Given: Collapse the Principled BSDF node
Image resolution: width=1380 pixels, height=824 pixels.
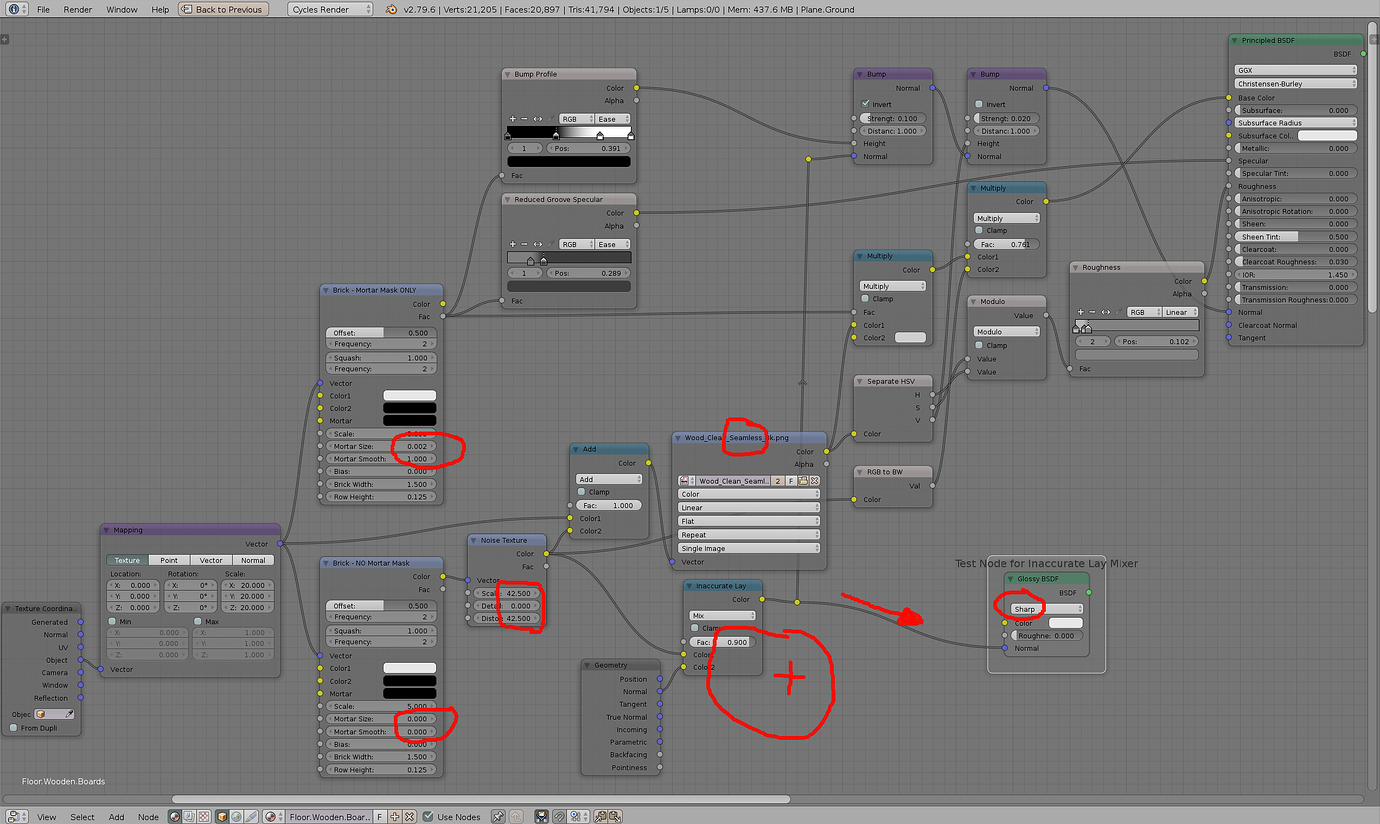Looking at the screenshot, I should [1237, 40].
